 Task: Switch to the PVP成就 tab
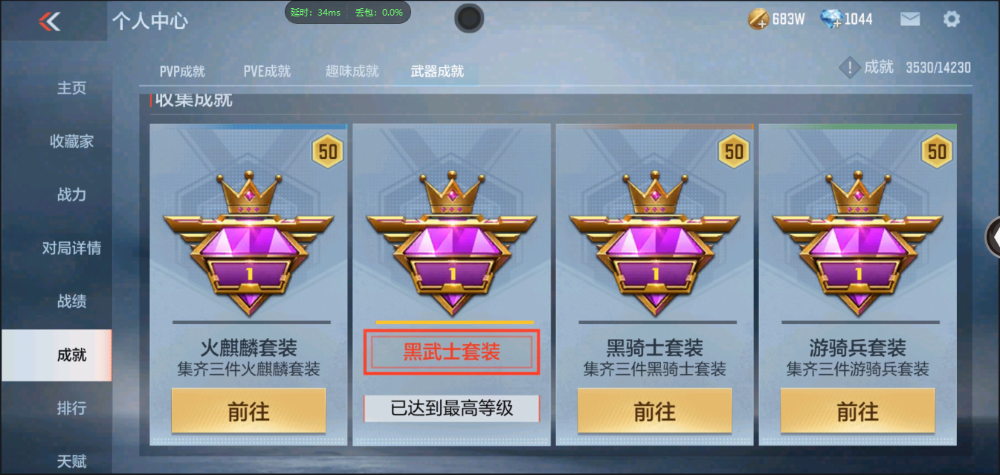pyautogui.click(x=182, y=71)
